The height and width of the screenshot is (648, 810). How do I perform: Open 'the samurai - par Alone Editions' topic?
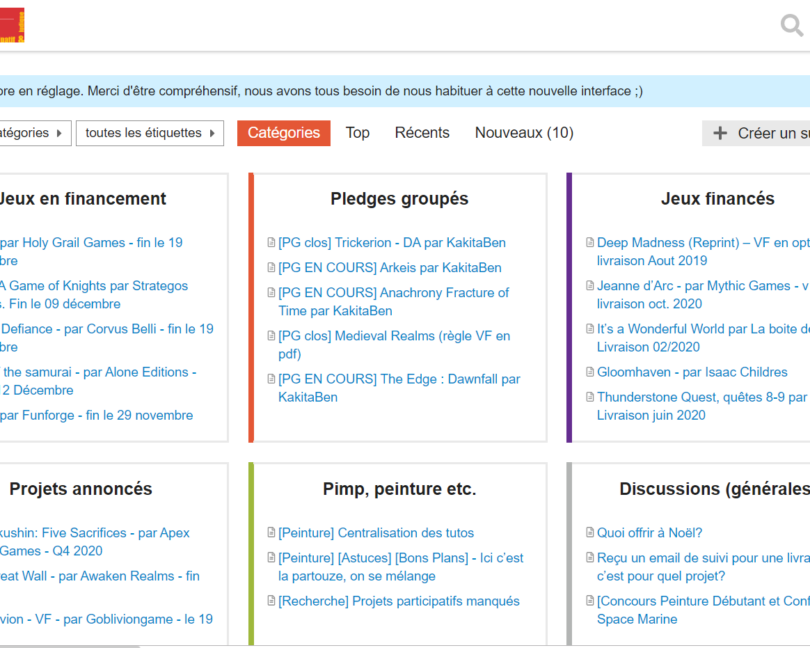click(98, 381)
